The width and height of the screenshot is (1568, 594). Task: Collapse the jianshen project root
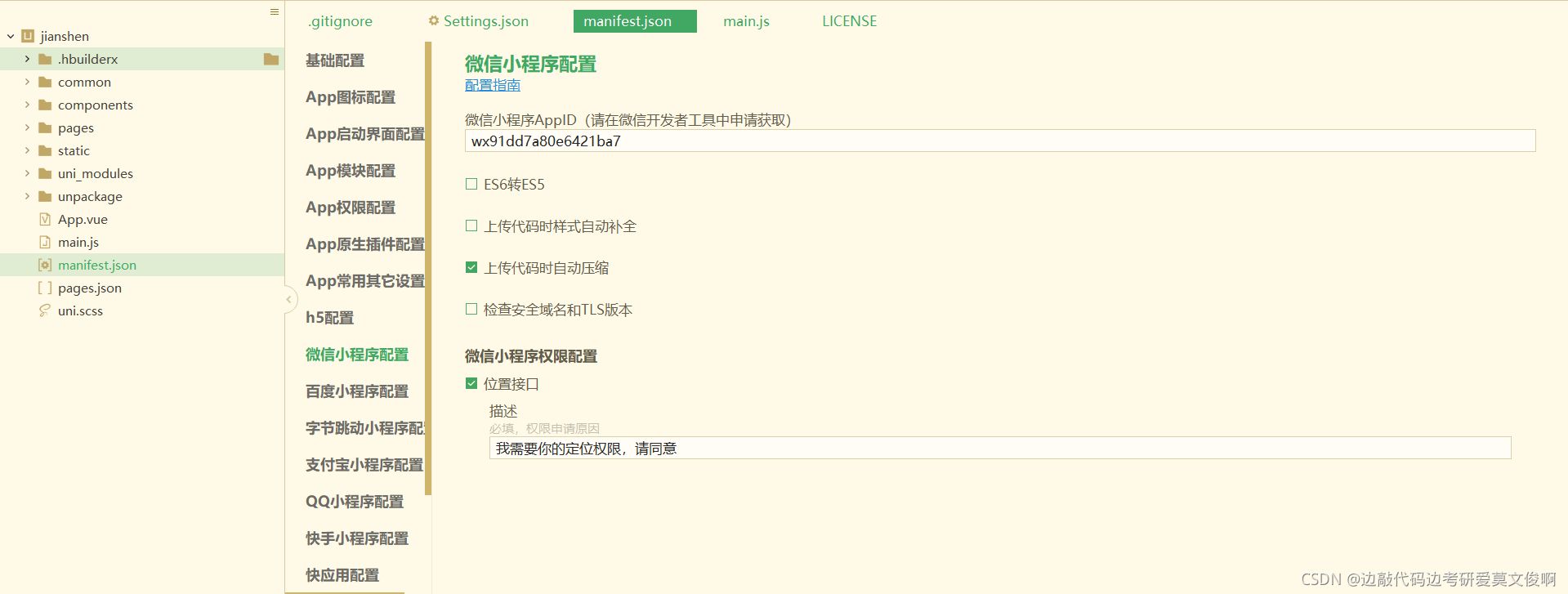click(x=11, y=36)
